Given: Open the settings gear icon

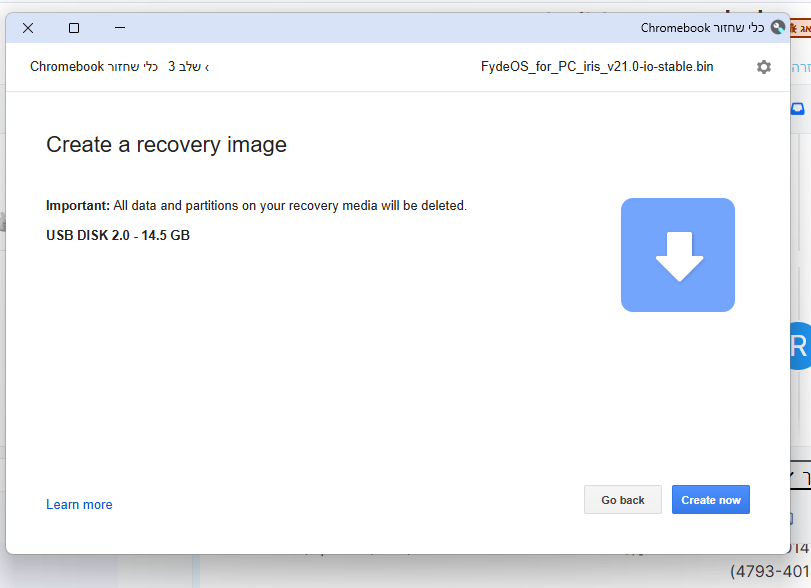Looking at the screenshot, I should pyautogui.click(x=764, y=67).
